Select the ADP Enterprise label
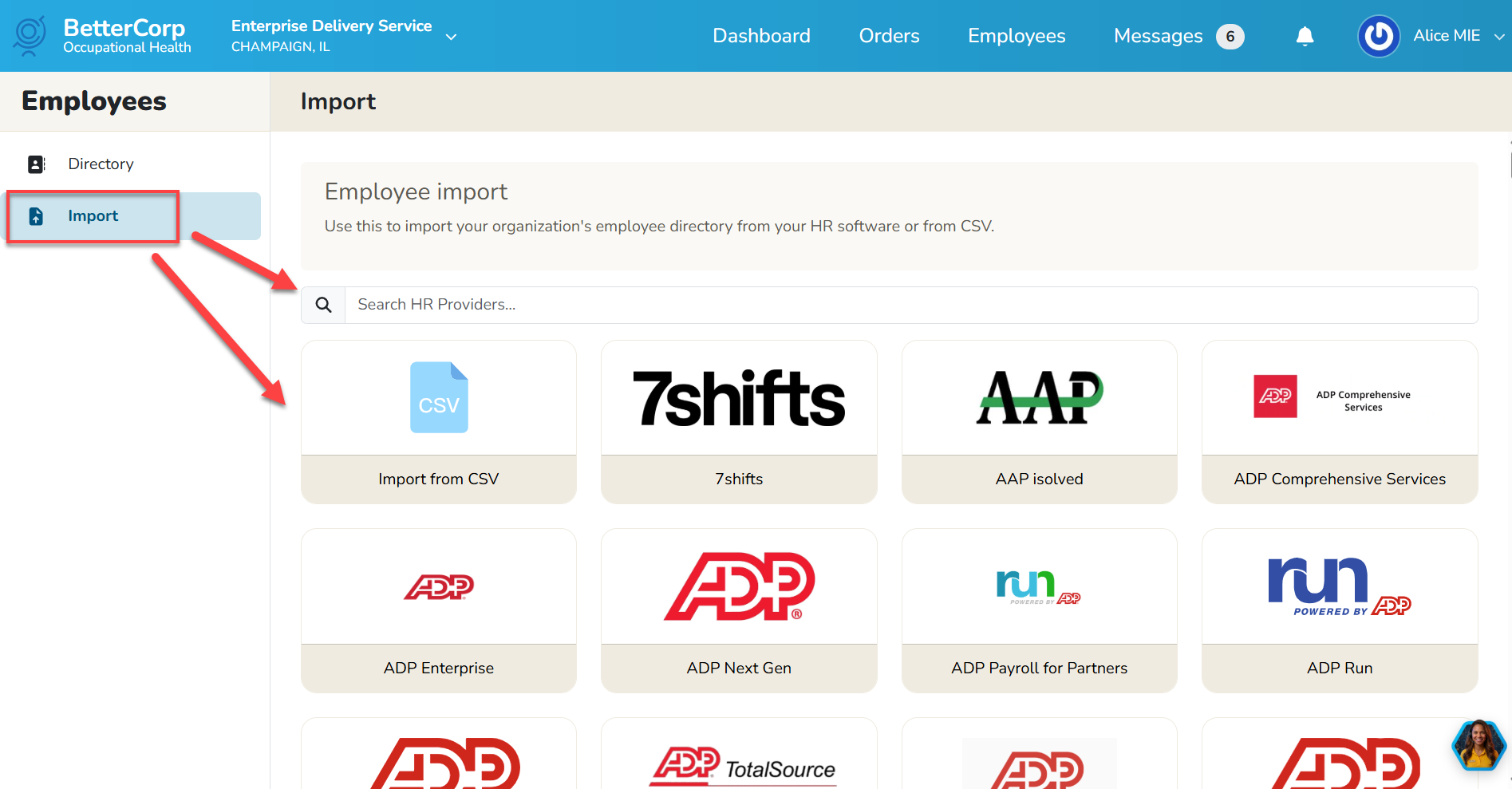 point(439,668)
